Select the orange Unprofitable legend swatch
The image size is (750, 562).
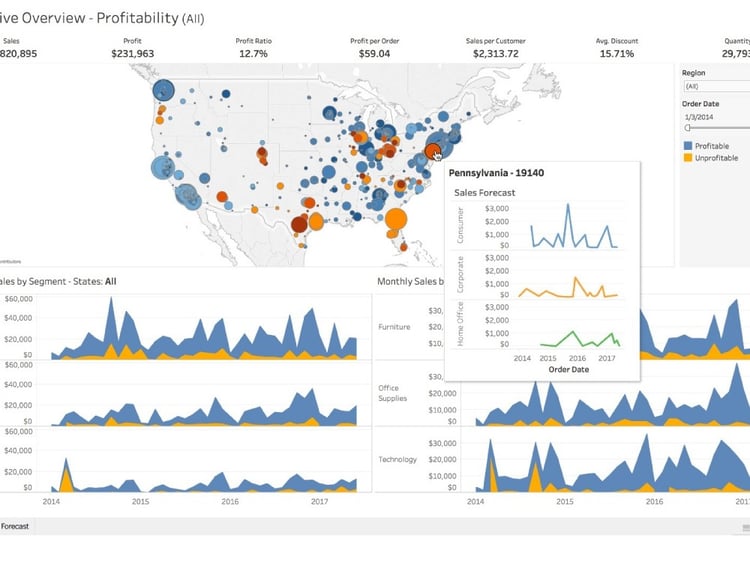click(688, 158)
